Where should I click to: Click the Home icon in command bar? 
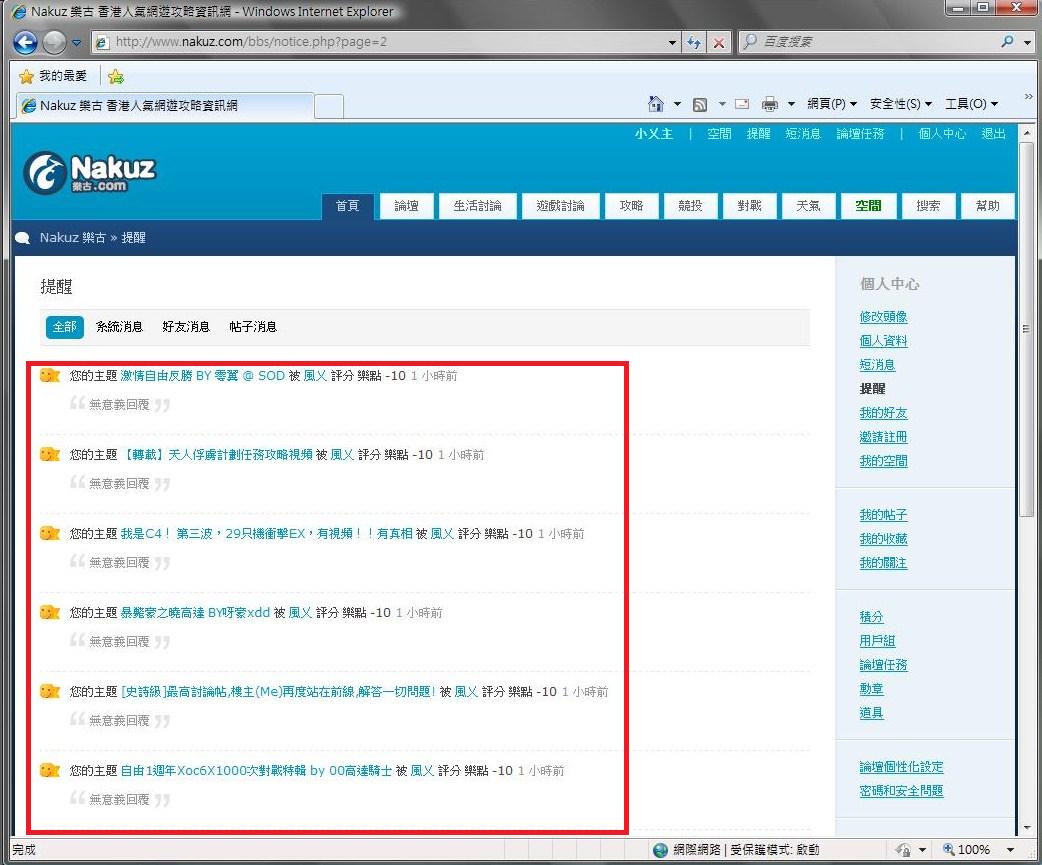click(x=656, y=104)
